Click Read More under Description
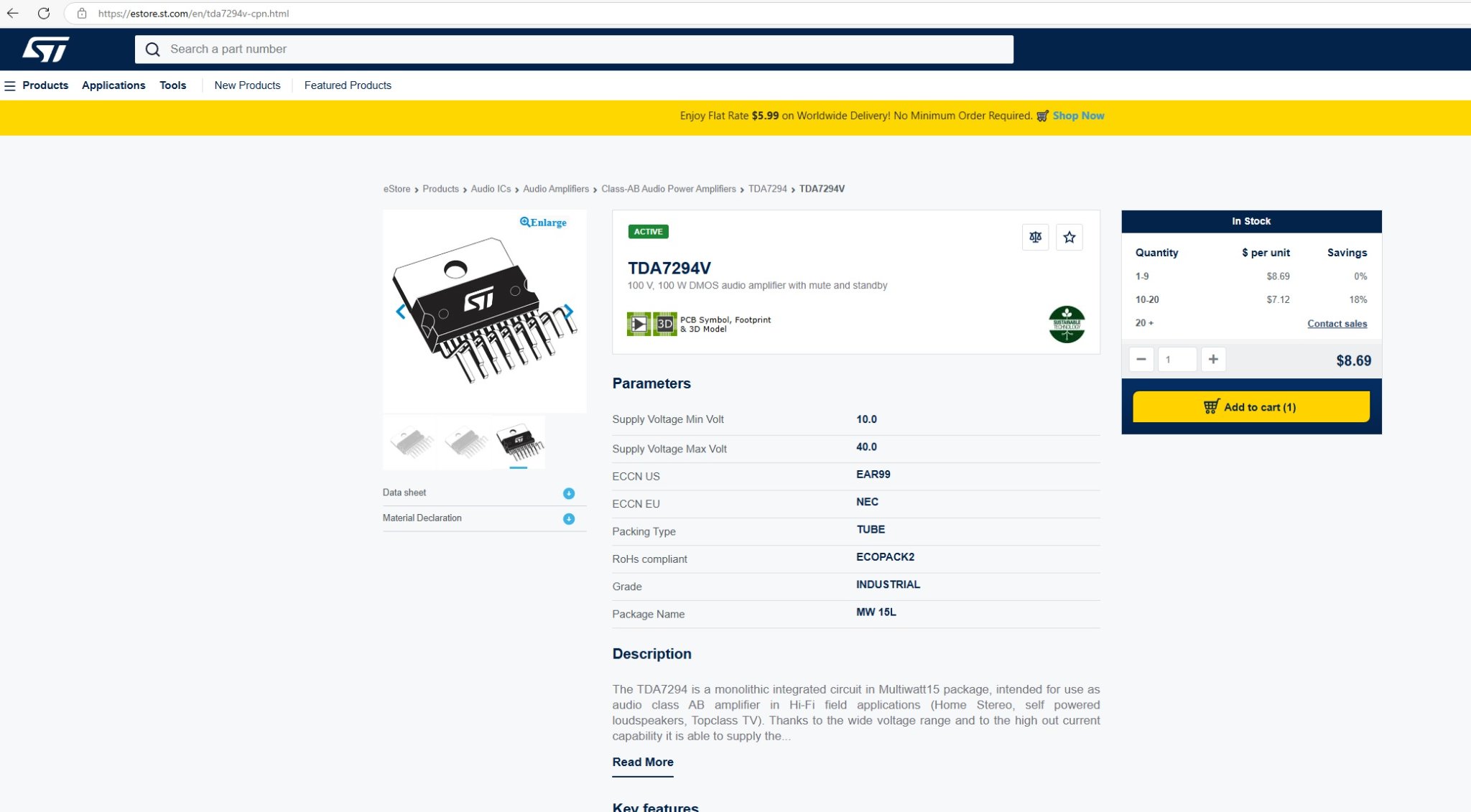The image size is (1471, 812). coord(643,762)
